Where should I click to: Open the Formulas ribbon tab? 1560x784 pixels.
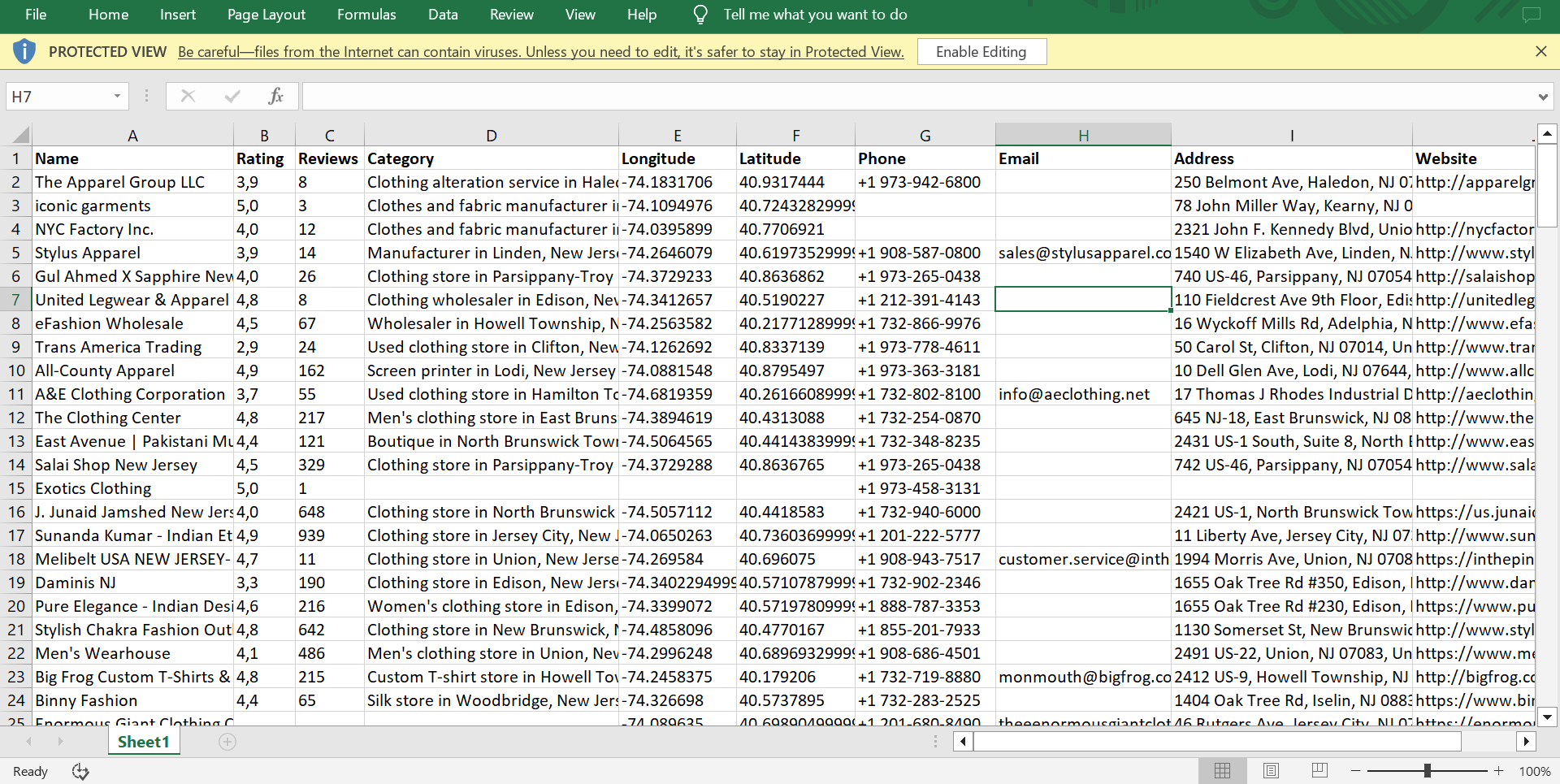coord(366,15)
